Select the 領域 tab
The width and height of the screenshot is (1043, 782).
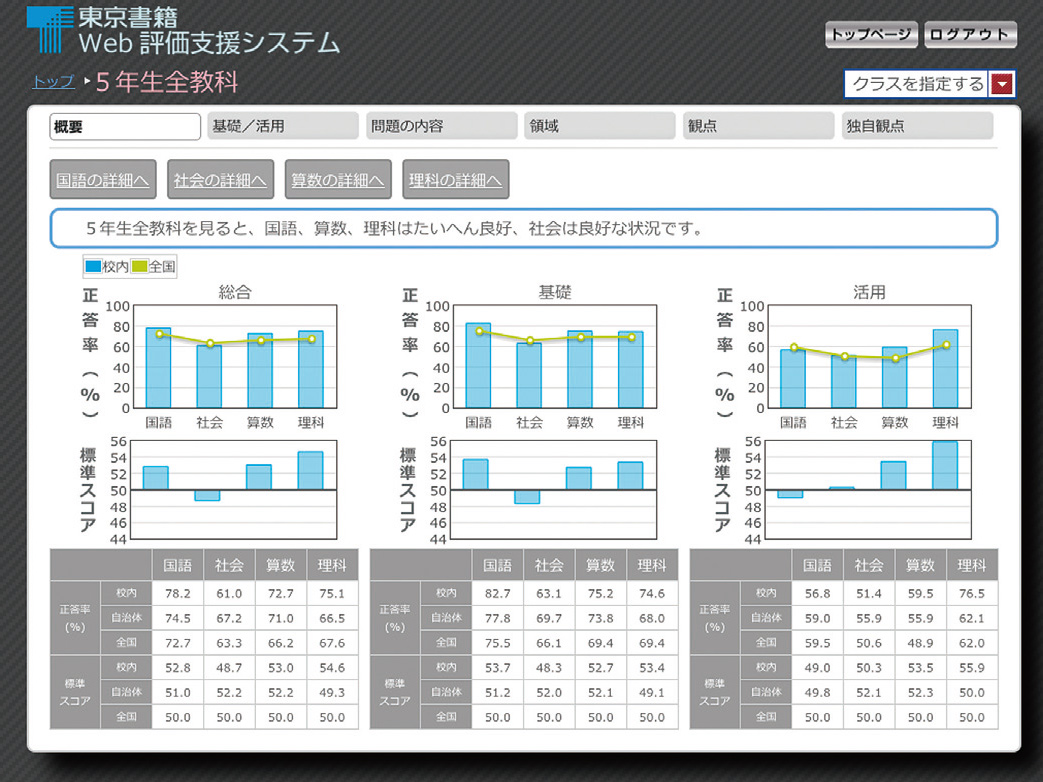pyautogui.click(x=600, y=126)
